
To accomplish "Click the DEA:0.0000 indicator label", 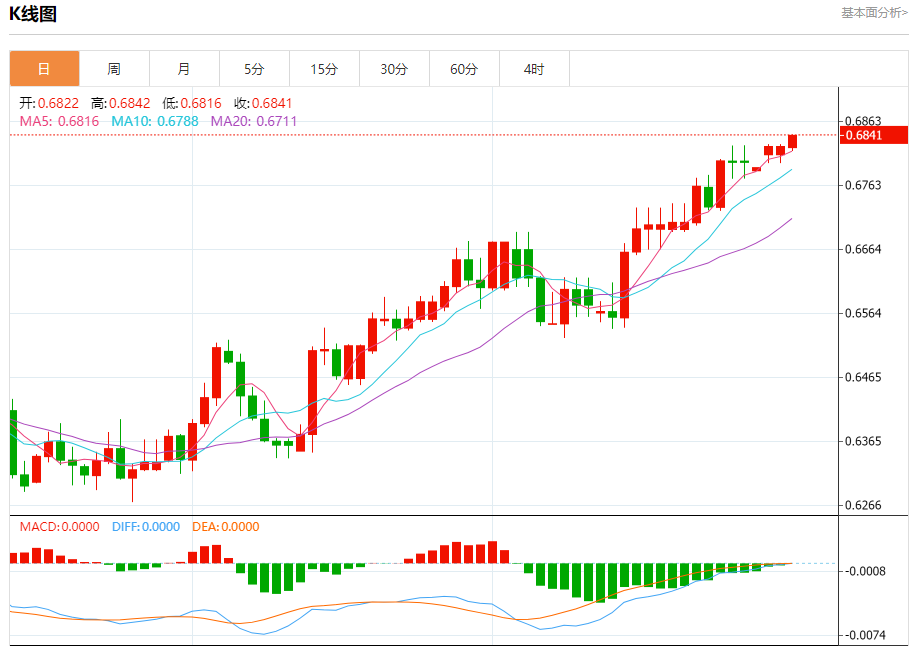I will [226, 527].
